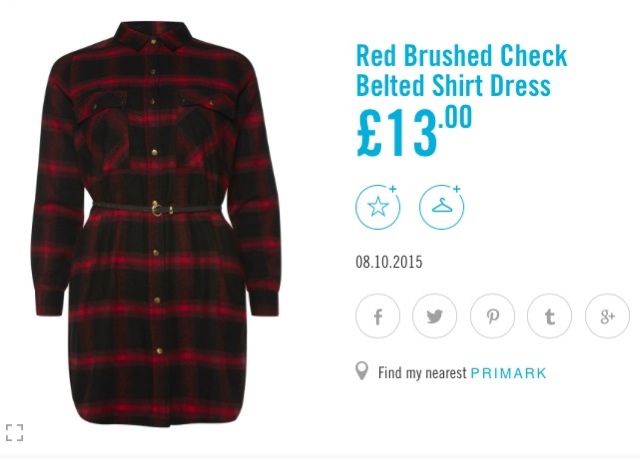The image size is (640, 459).
Task: Click the belt buckle on the dress
Action: click(157, 210)
